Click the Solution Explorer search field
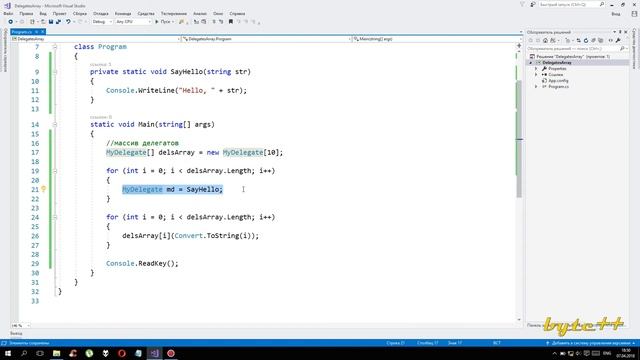 point(577,49)
